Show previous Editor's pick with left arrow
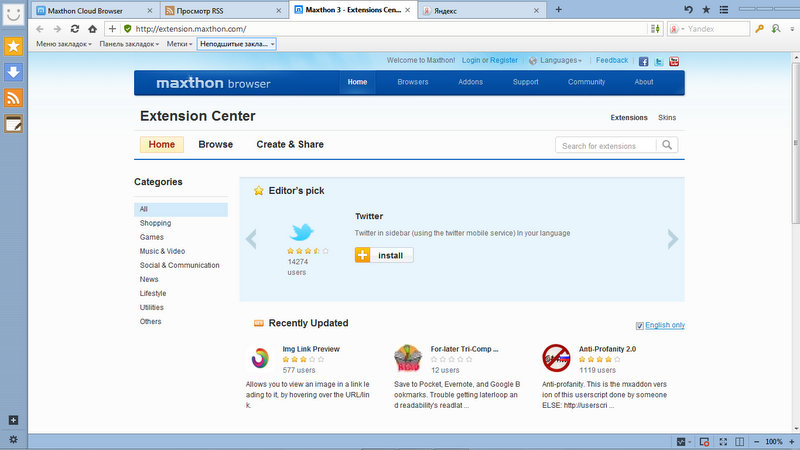800x450 pixels. [251, 239]
